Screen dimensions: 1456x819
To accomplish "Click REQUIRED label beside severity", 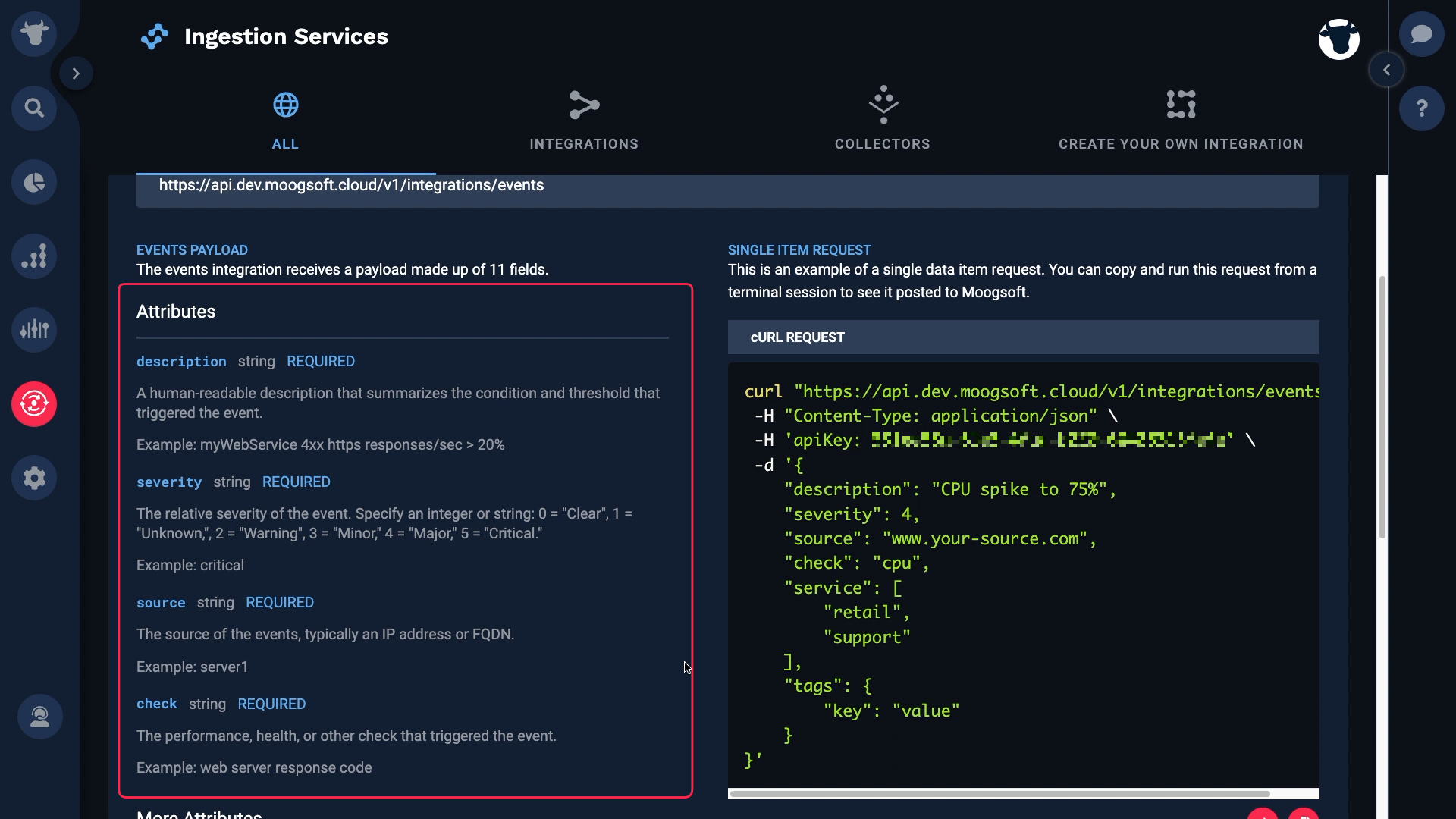I will pyautogui.click(x=297, y=482).
